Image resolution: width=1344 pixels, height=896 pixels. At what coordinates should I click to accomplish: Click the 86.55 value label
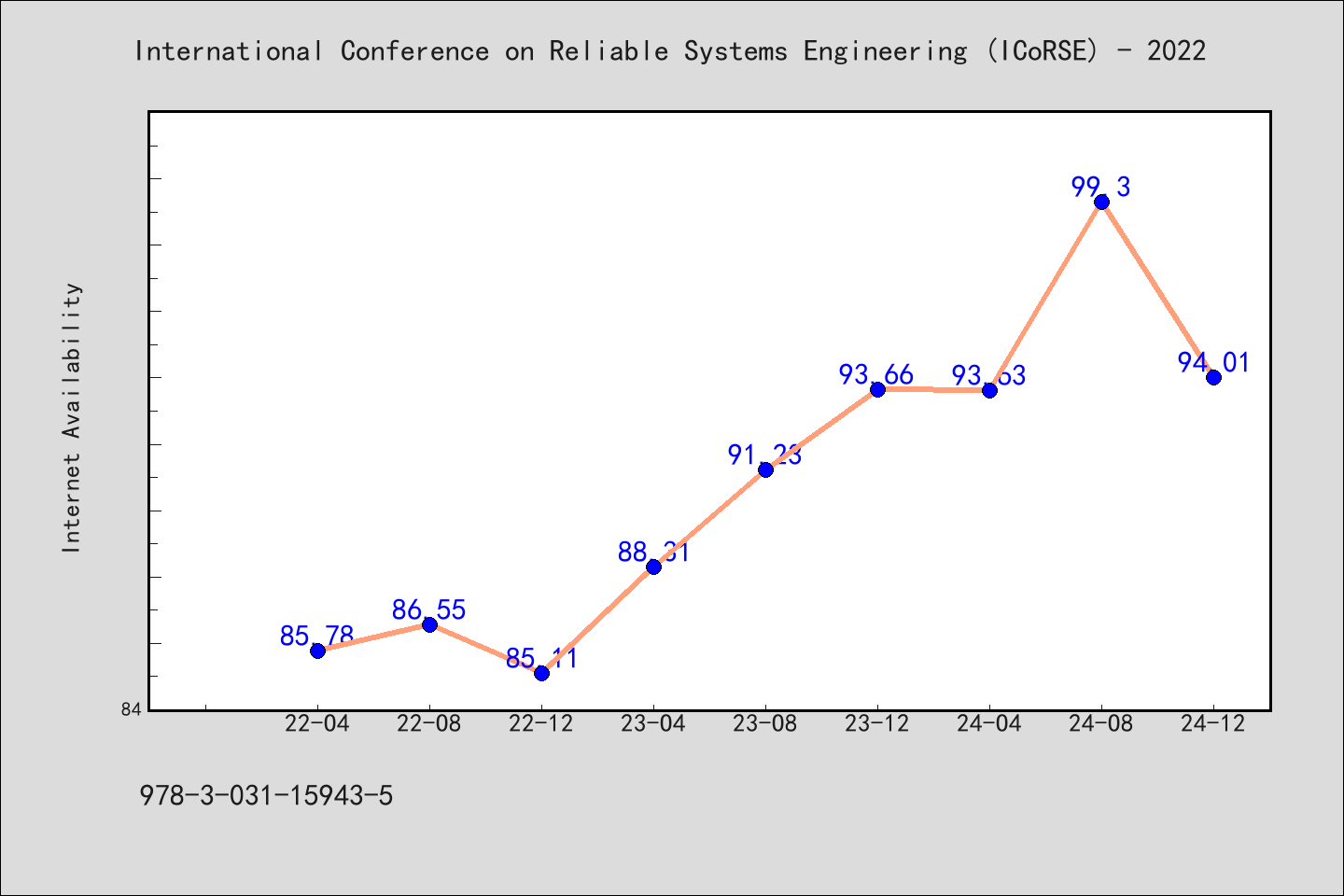429,610
